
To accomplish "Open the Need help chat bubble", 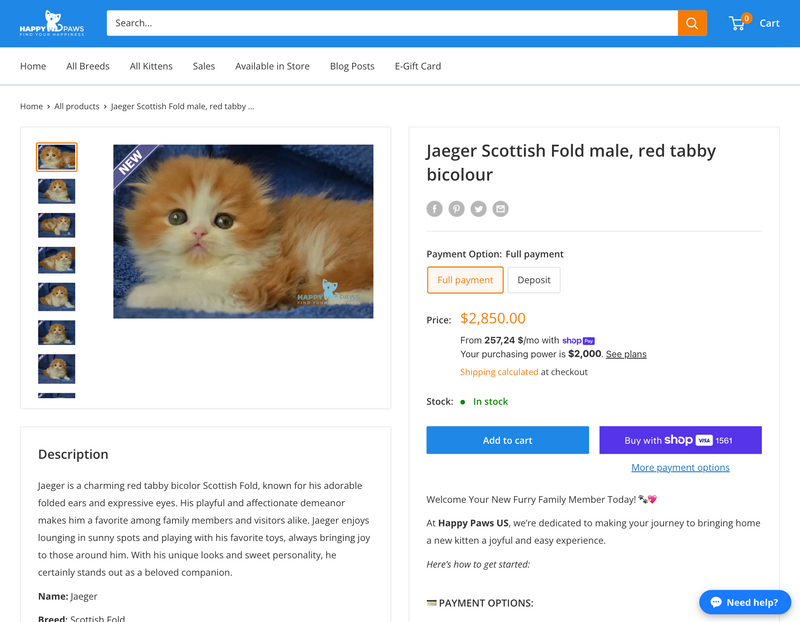I will (745, 602).
